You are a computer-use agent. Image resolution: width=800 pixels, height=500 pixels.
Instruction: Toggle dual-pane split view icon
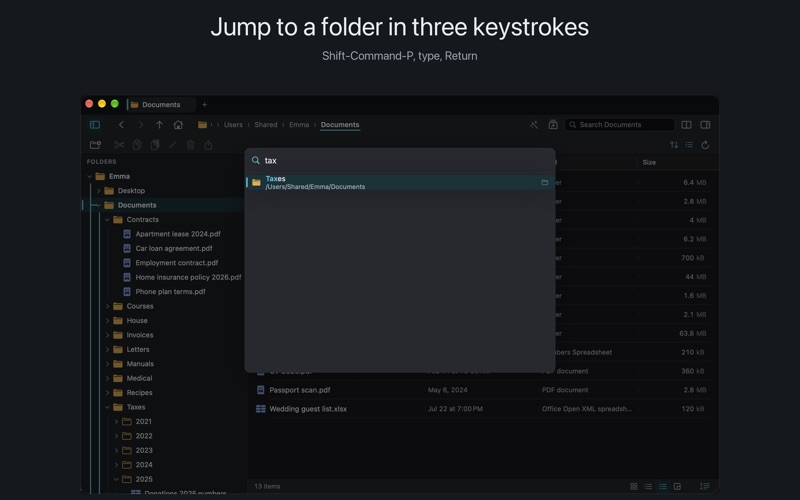click(686, 124)
